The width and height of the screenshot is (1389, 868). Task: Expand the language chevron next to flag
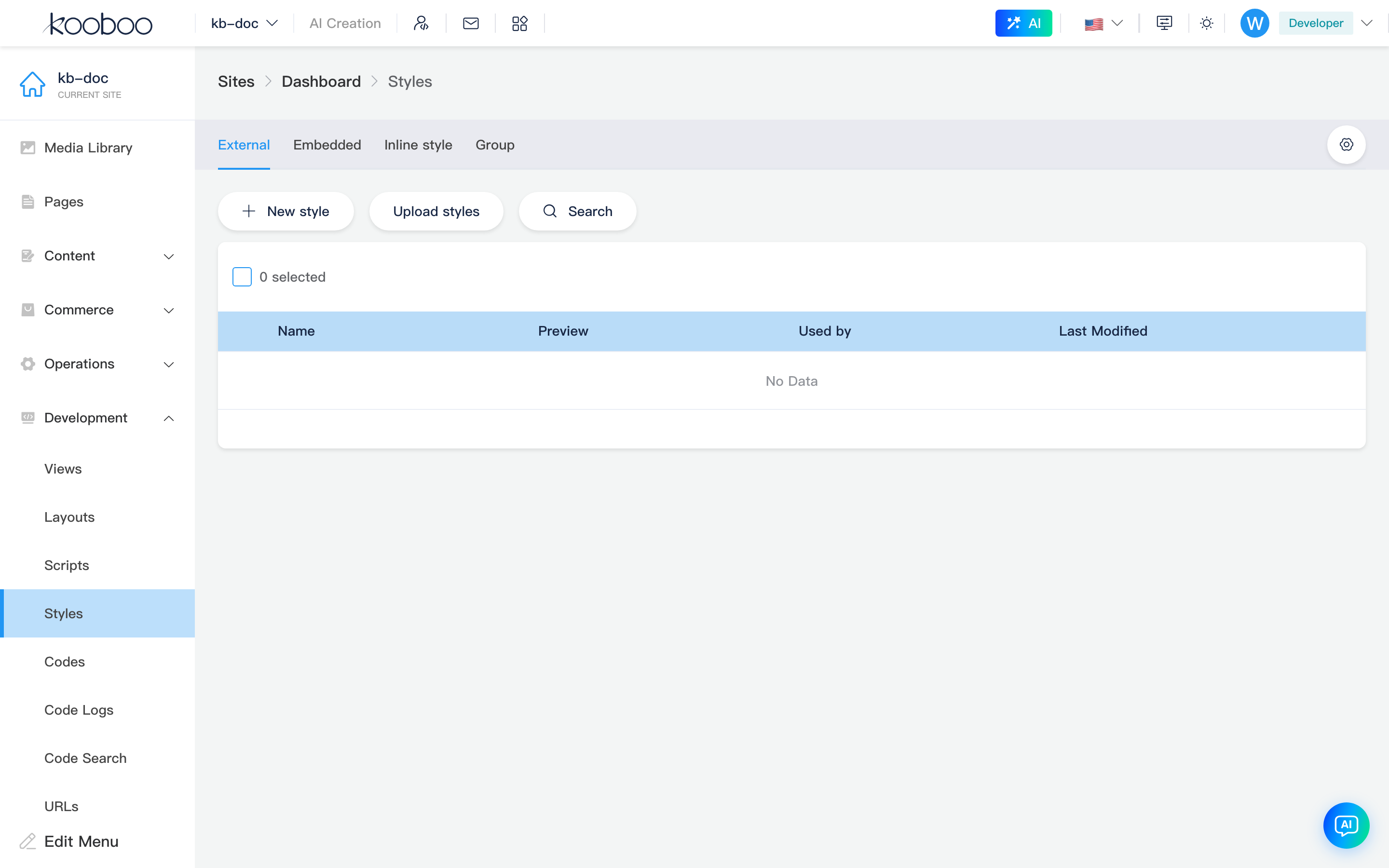(x=1117, y=24)
